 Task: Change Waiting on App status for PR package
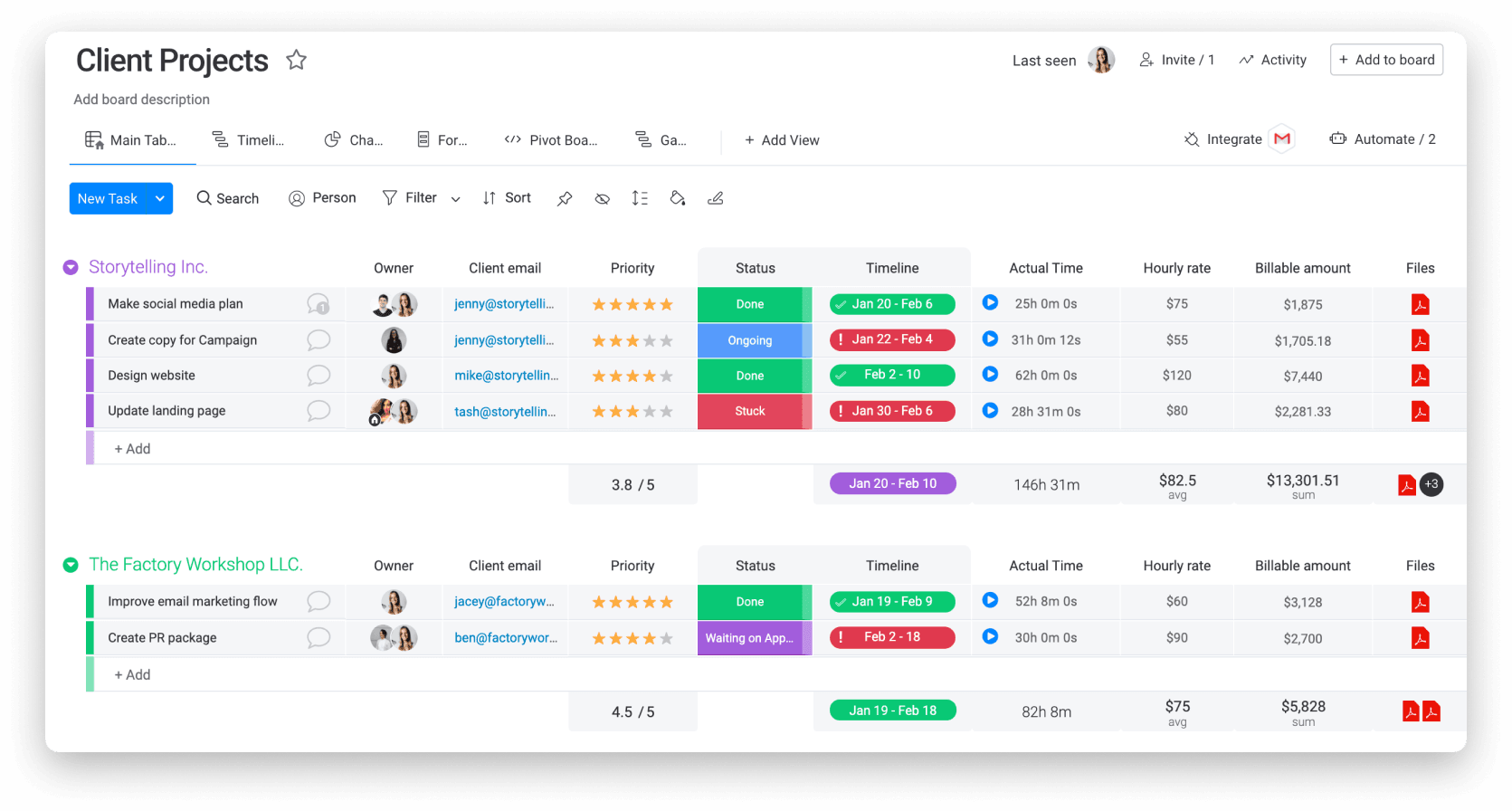tap(755, 638)
